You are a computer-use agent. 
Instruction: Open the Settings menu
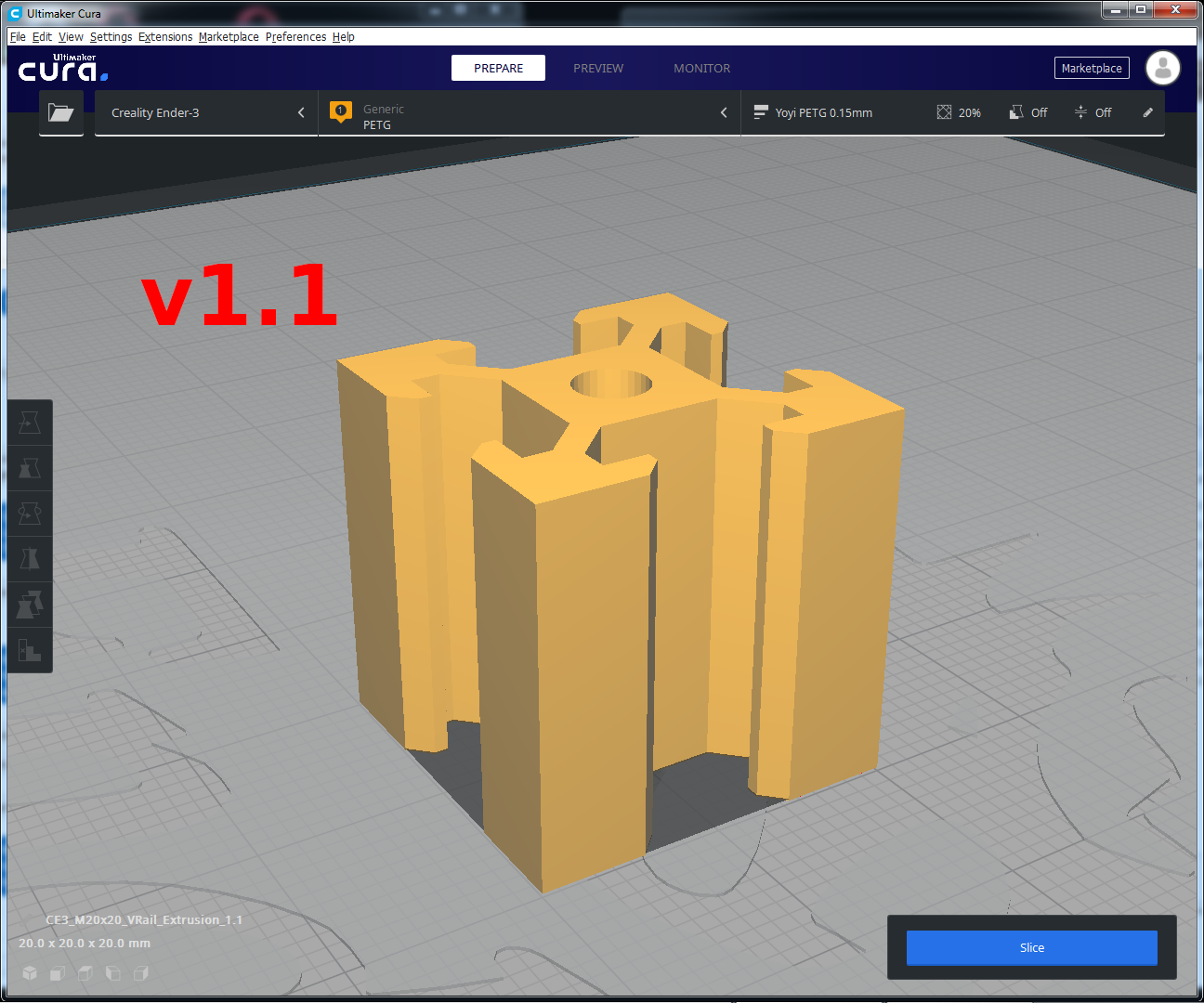111,37
